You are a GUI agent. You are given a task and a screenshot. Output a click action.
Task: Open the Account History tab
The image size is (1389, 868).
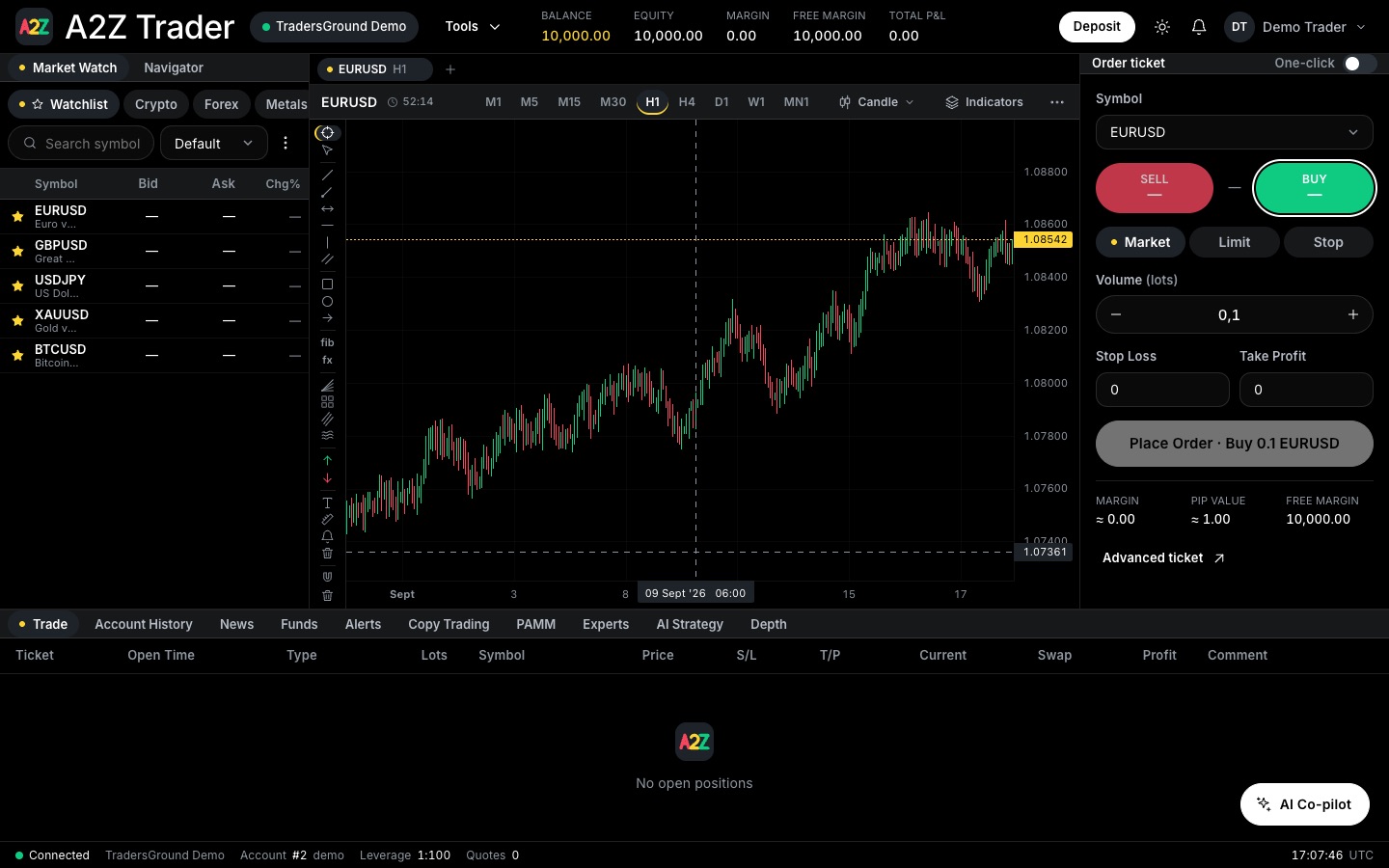(x=144, y=624)
